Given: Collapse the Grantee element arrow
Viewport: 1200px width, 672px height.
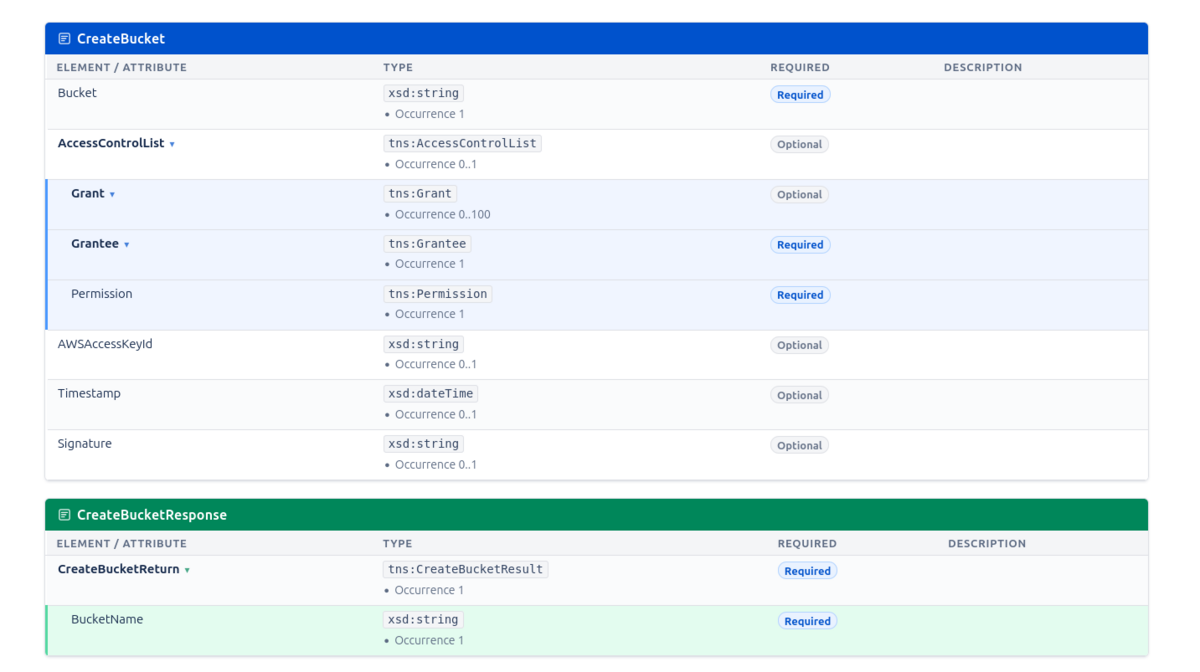Looking at the screenshot, I should click(127, 244).
